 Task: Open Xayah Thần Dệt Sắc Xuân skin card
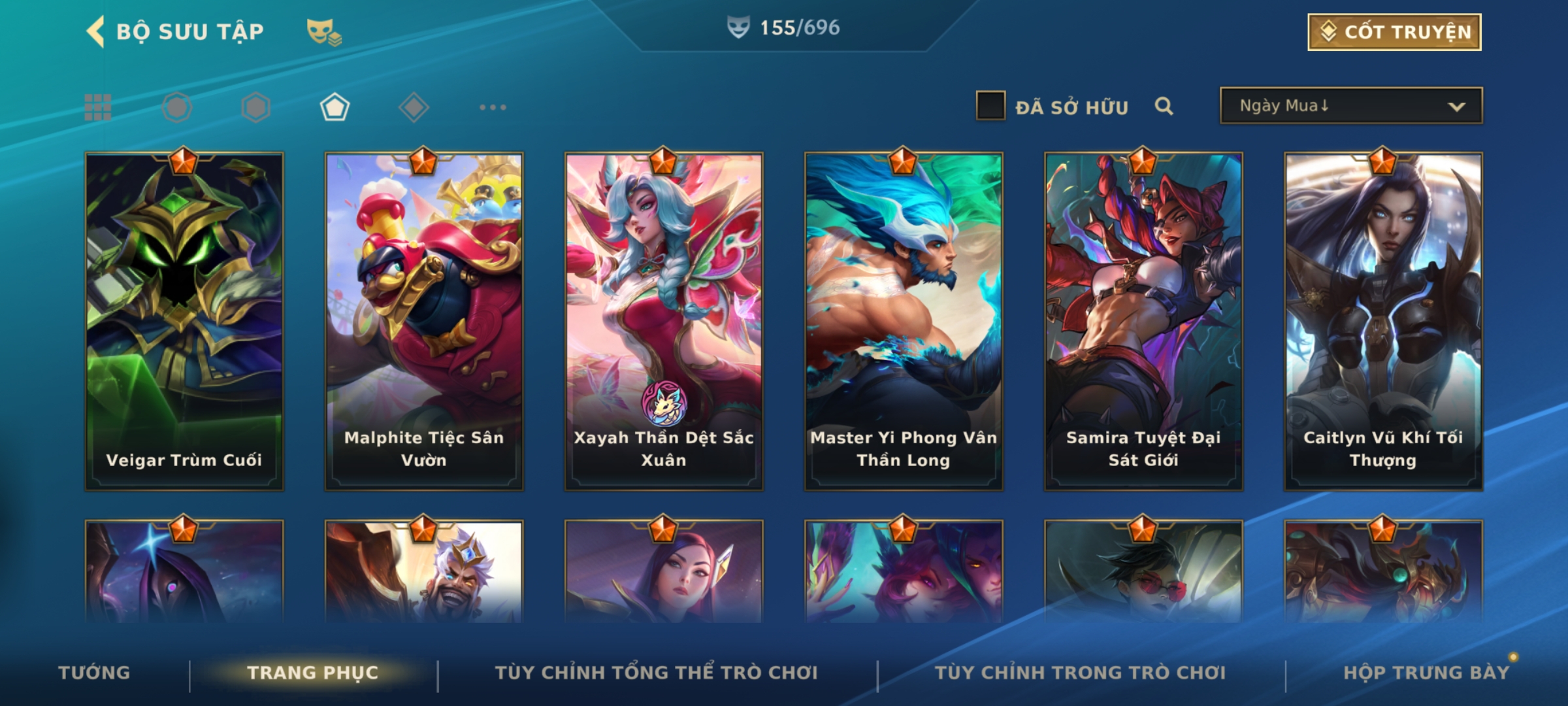[664, 322]
